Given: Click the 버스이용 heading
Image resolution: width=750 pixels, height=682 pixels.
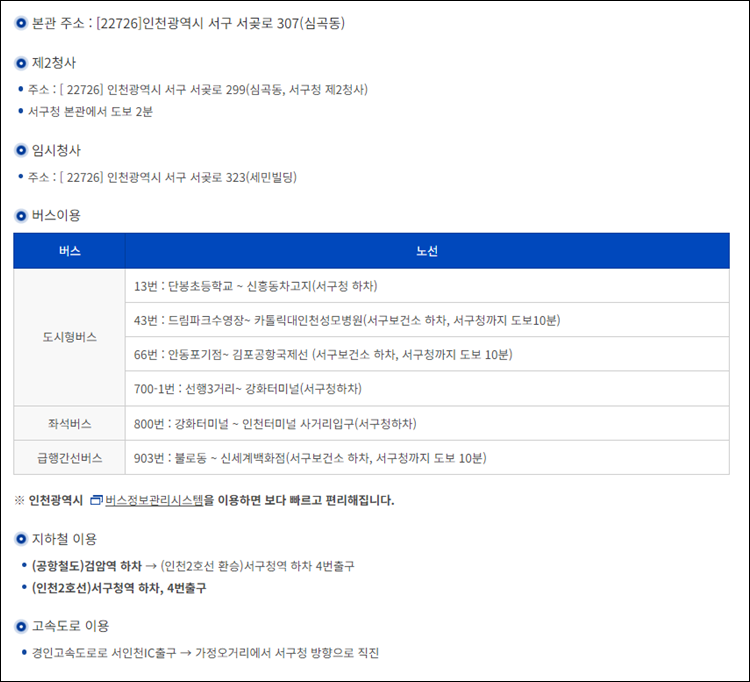Looking at the screenshot, I should [56, 216].
